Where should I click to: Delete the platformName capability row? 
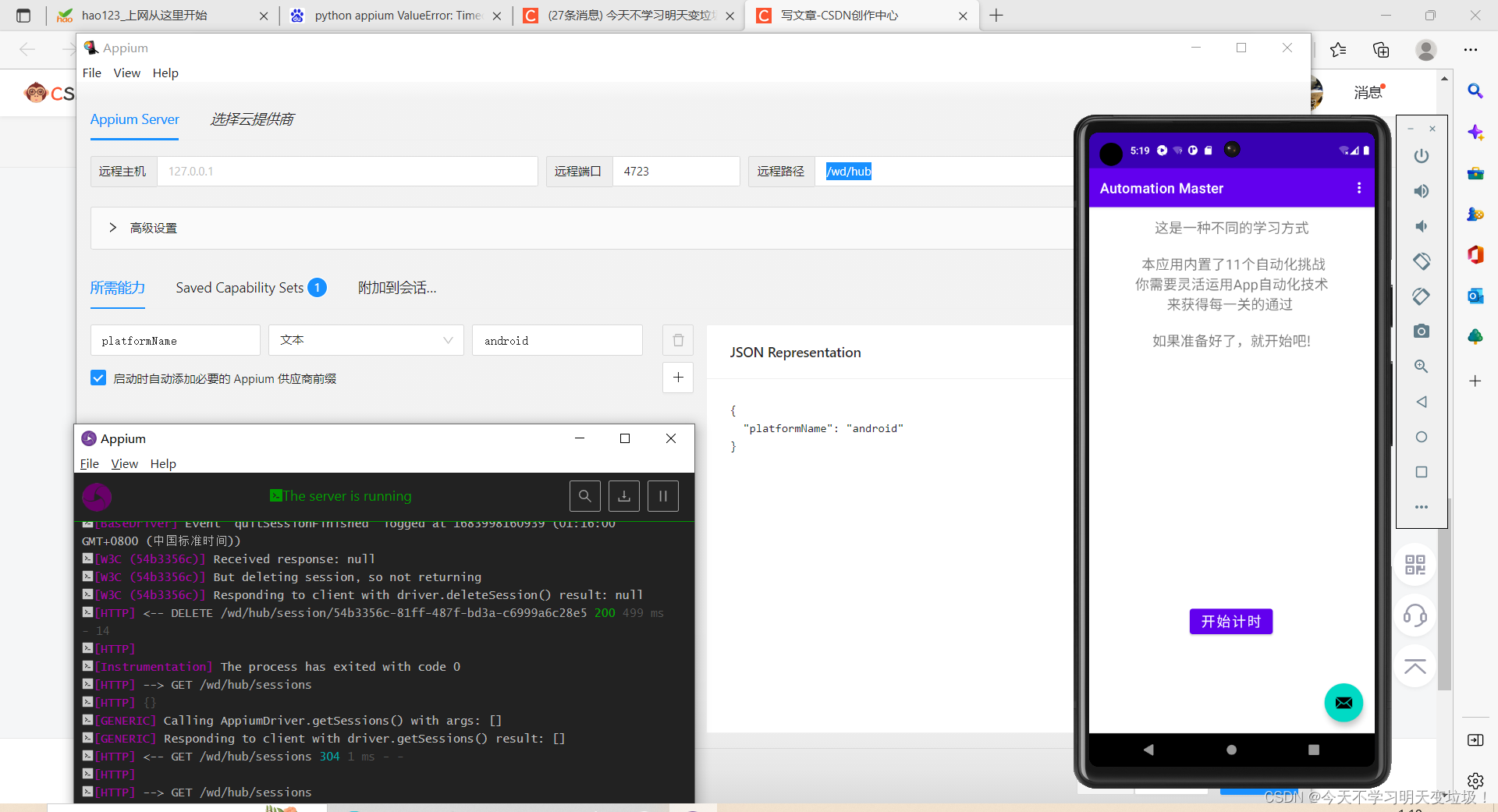pyautogui.click(x=677, y=340)
